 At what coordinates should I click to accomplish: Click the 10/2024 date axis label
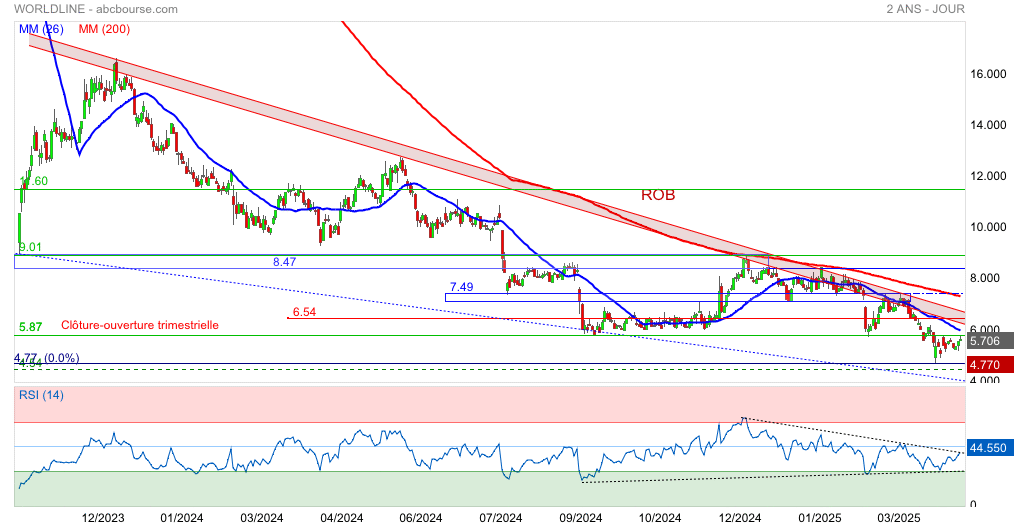pos(660,518)
